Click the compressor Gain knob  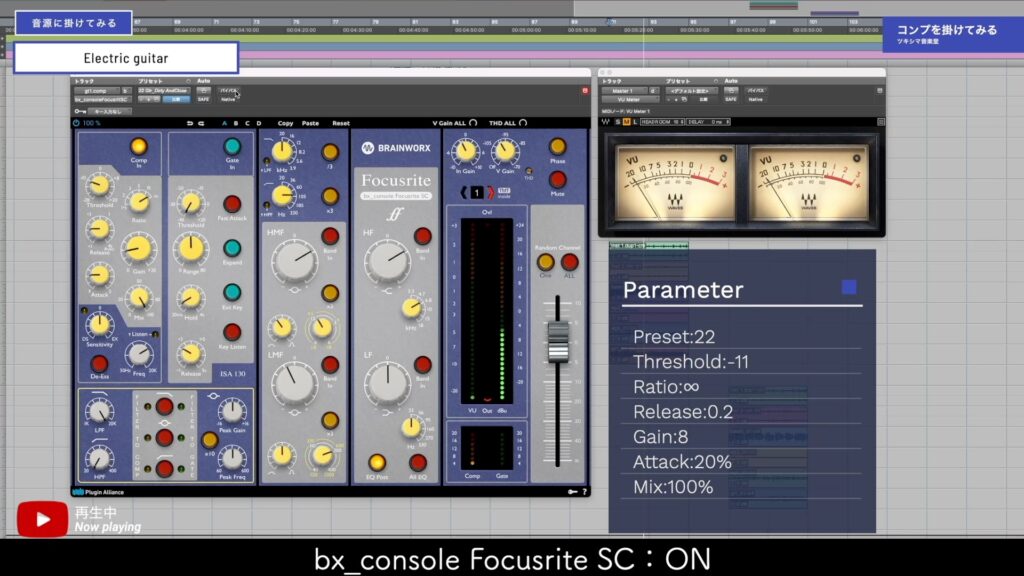(x=138, y=249)
